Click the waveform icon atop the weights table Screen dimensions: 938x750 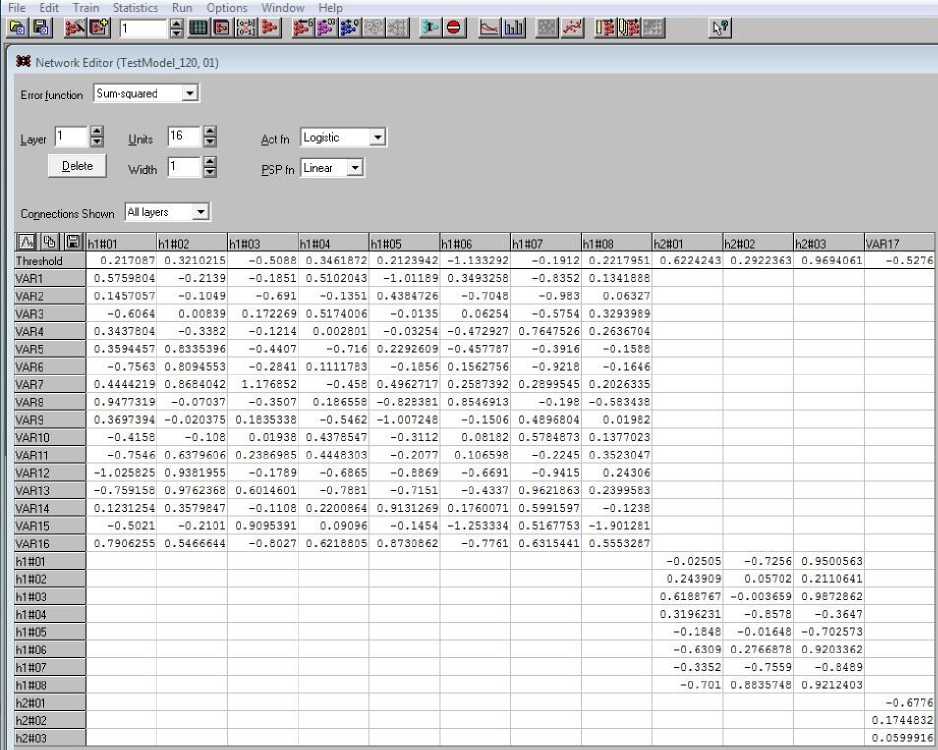(26, 242)
